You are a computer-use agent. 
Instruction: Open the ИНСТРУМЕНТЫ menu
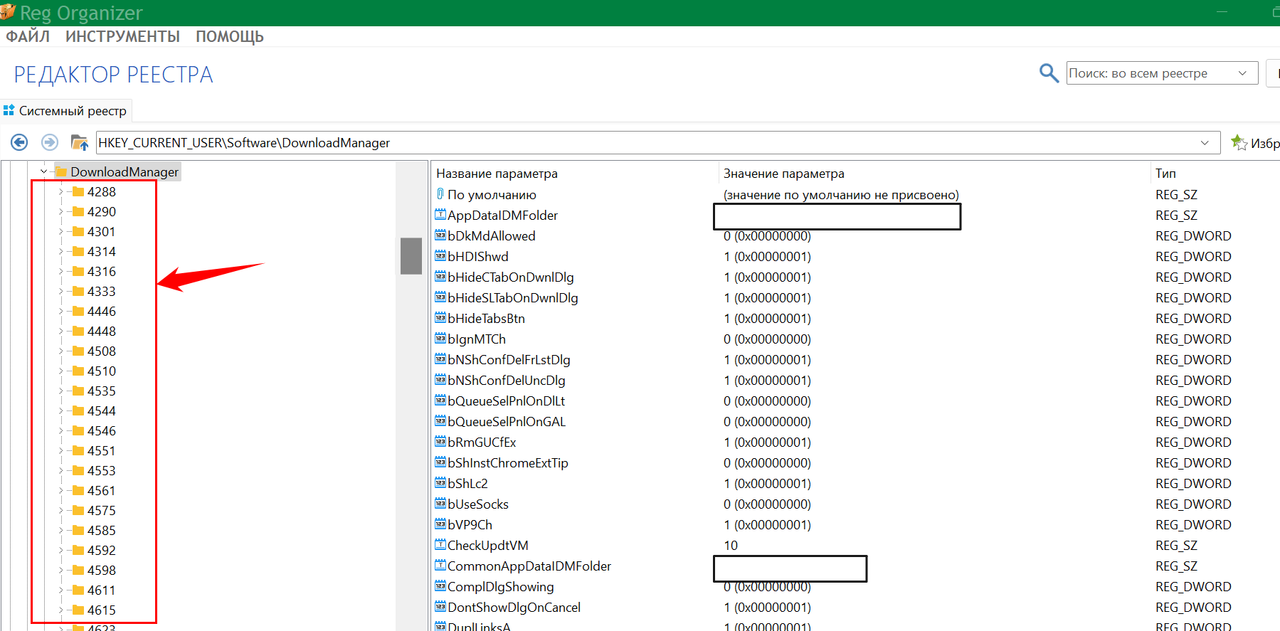coord(123,37)
